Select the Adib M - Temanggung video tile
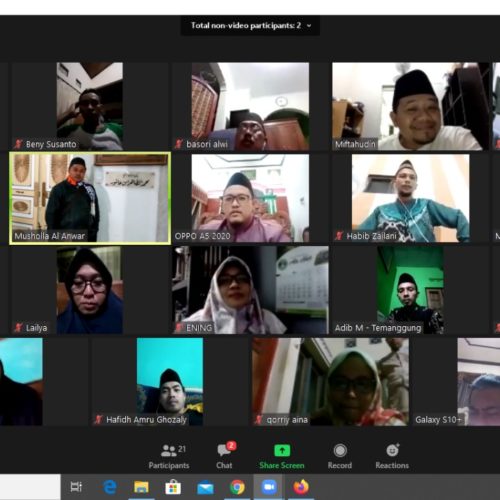Image resolution: width=500 pixels, height=500 pixels. [411, 290]
